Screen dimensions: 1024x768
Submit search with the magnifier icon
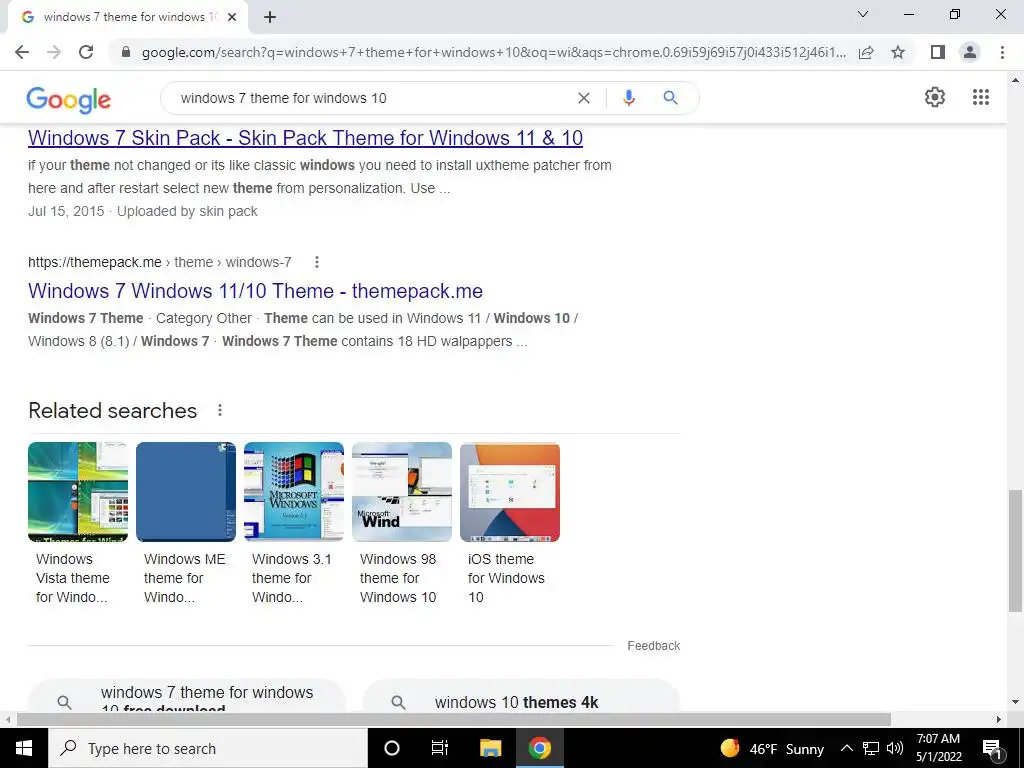click(x=670, y=98)
